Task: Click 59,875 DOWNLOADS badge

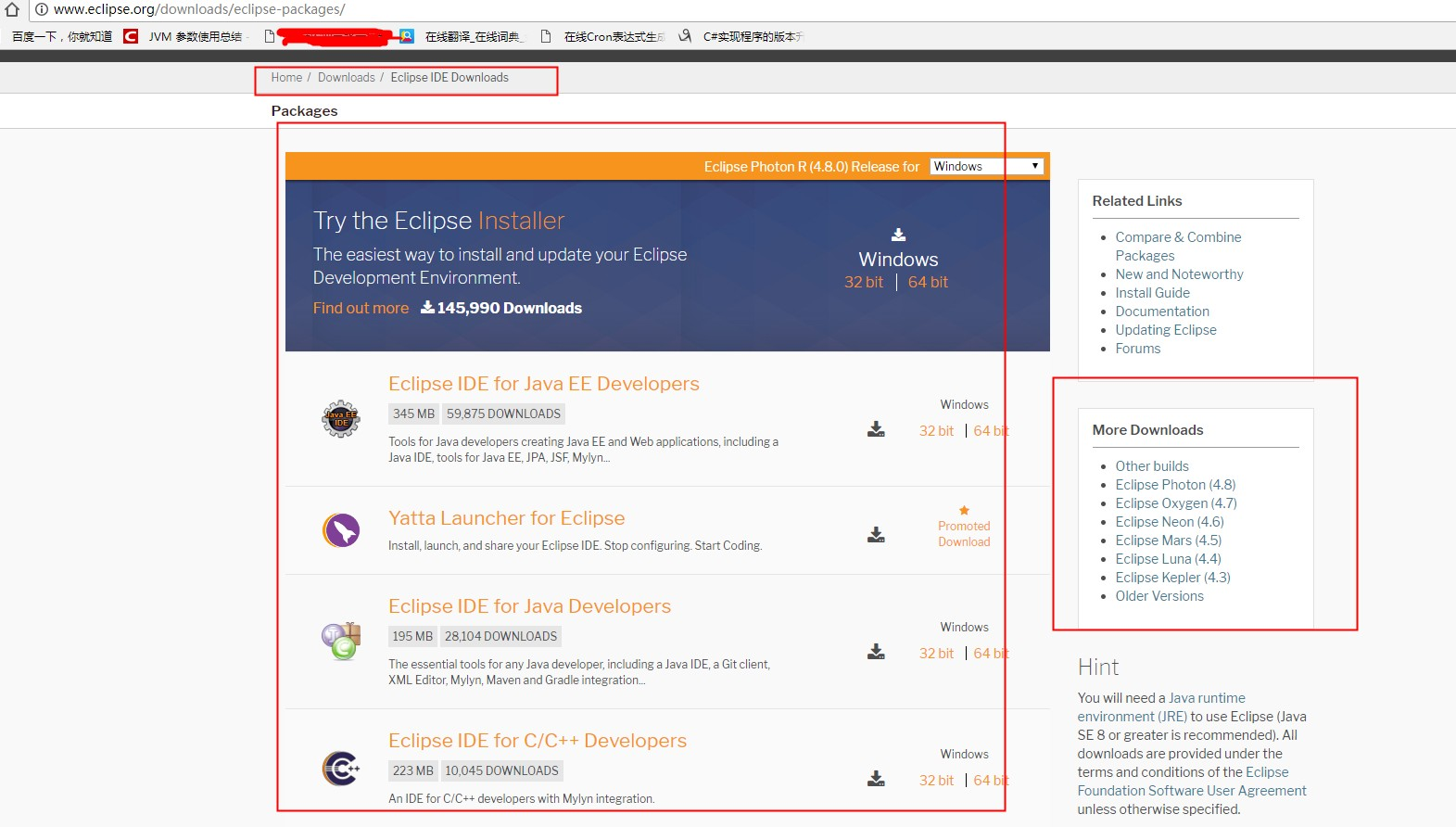Action: [x=503, y=414]
